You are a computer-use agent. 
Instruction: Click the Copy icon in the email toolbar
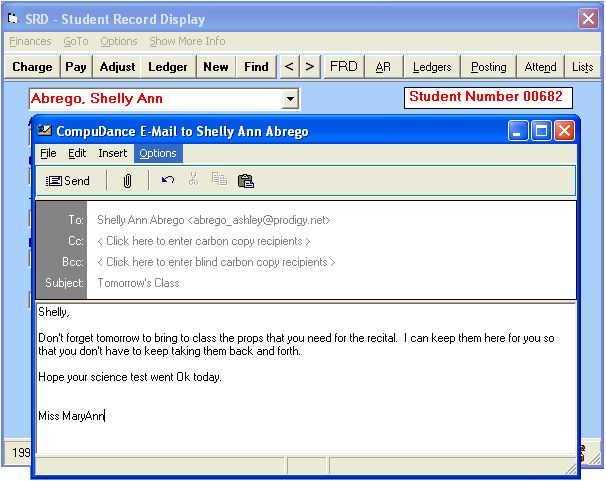pyautogui.click(x=219, y=180)
